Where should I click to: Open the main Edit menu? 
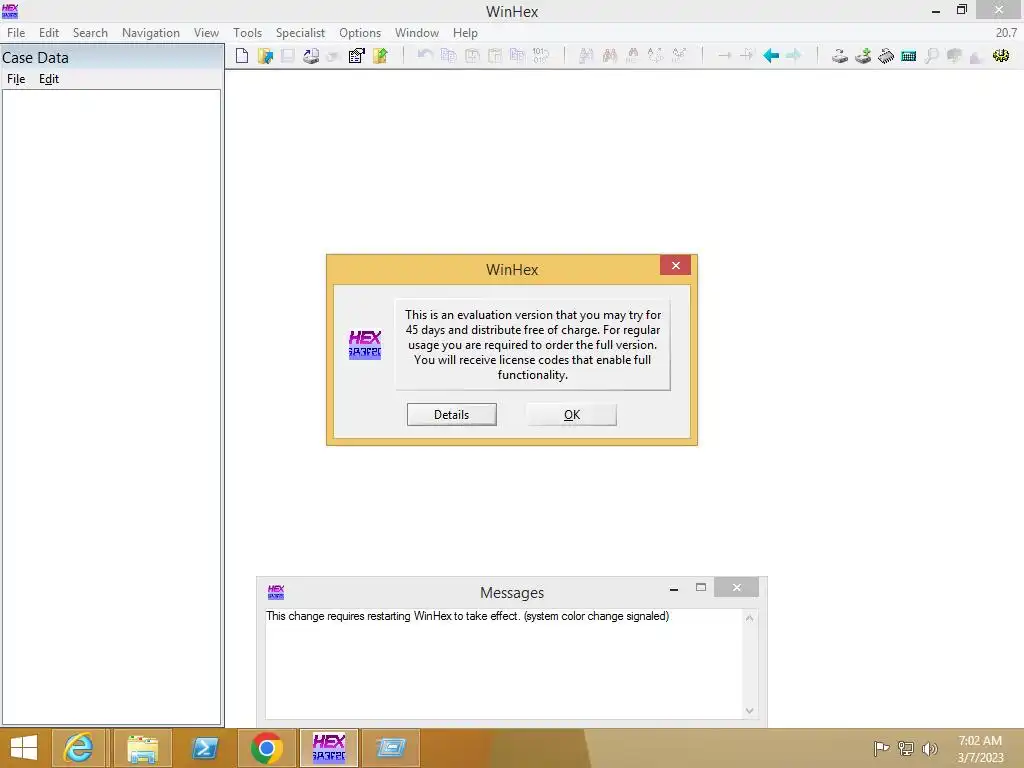[x=49, y=33]
